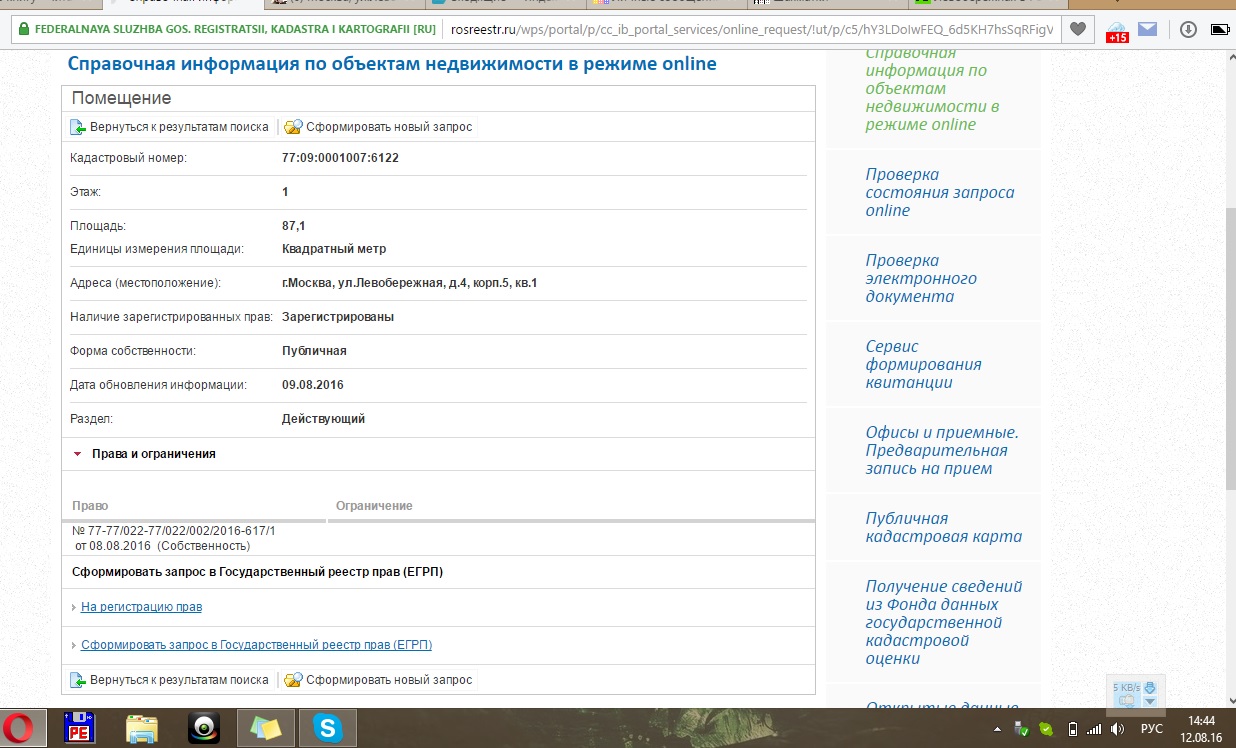
Task: Select 'Публичная кадастровая карта' in sidebar
Action: [x=942, y=527]
